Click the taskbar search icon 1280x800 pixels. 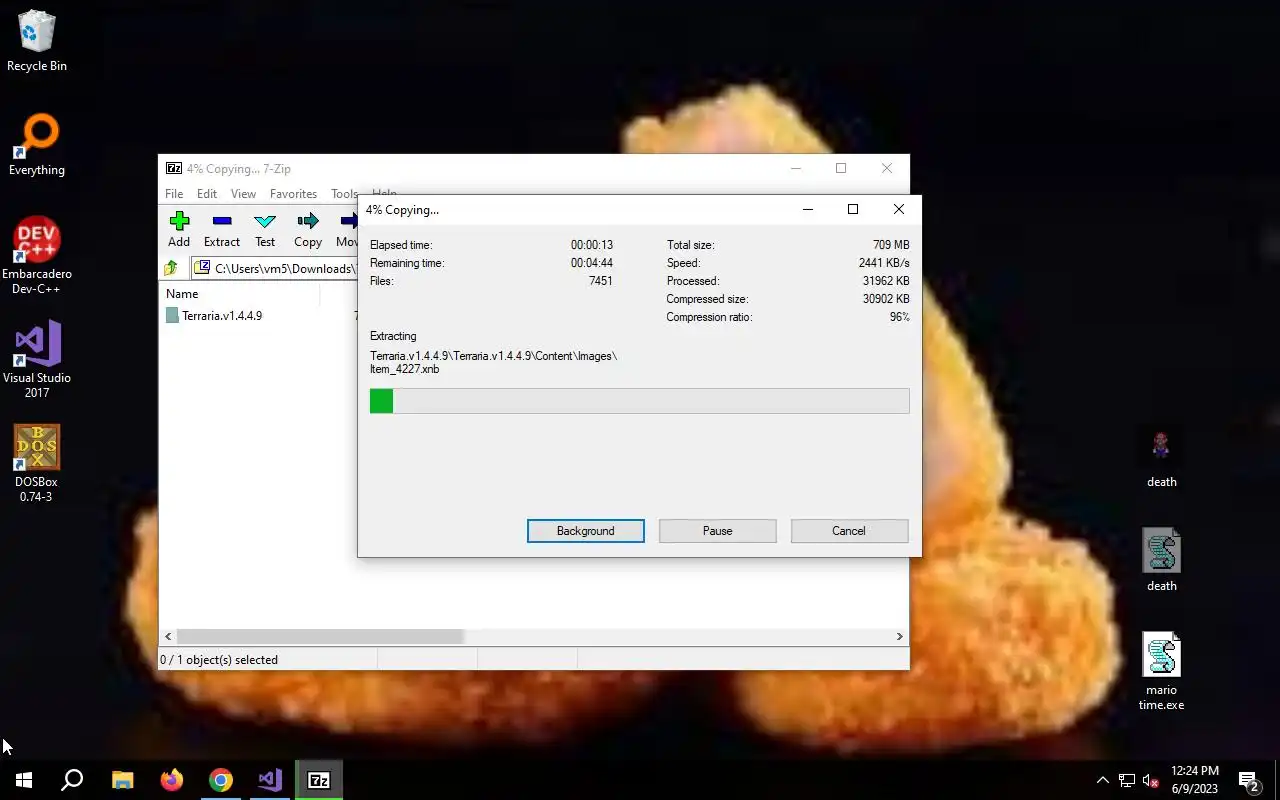72,780
